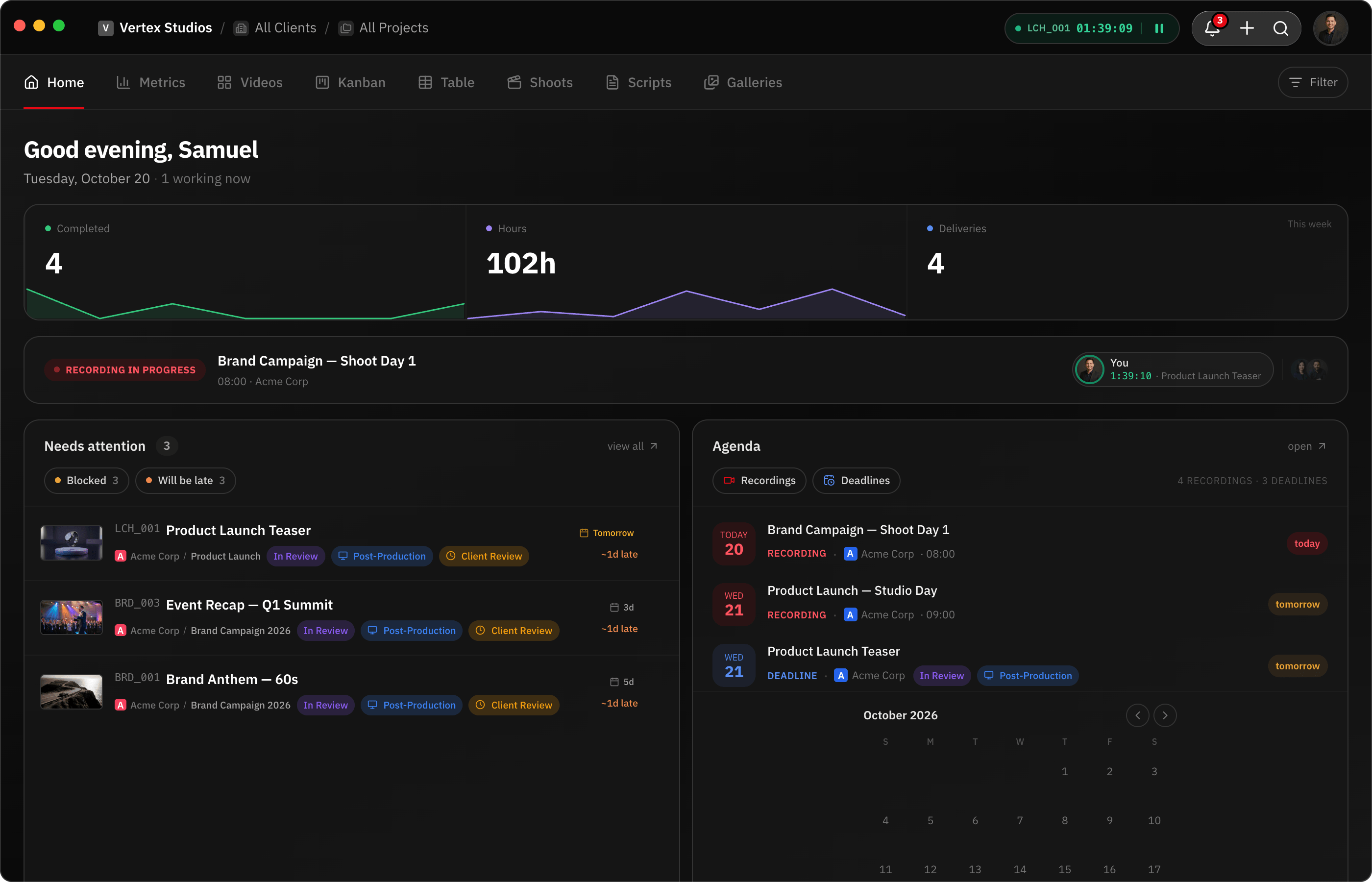
Task: Click the Recording in Progress badge
Action: click(x=125, y=370)
